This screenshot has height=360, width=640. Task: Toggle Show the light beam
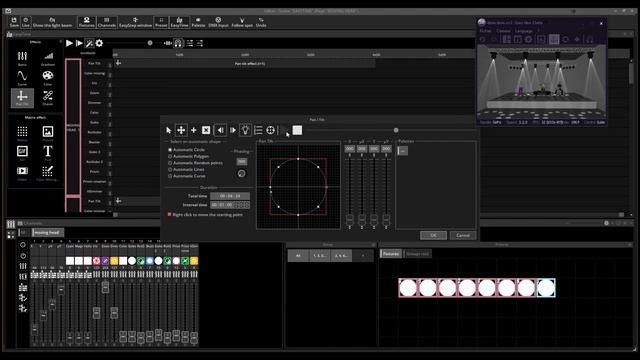tap(52, 22)
